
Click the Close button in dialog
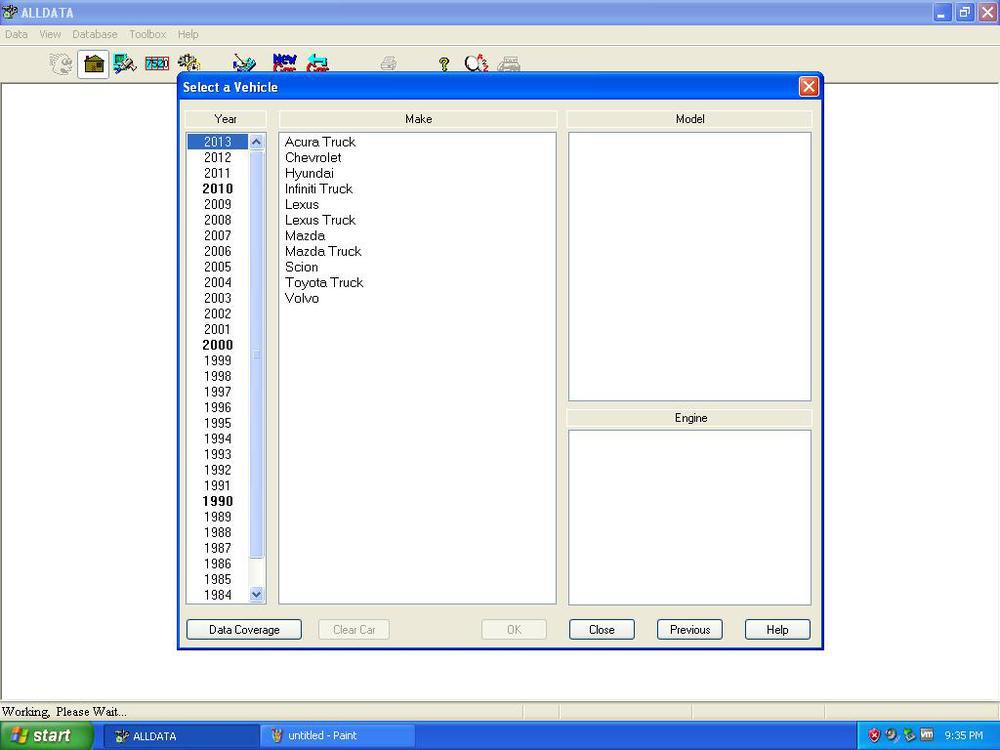(602, 629)
